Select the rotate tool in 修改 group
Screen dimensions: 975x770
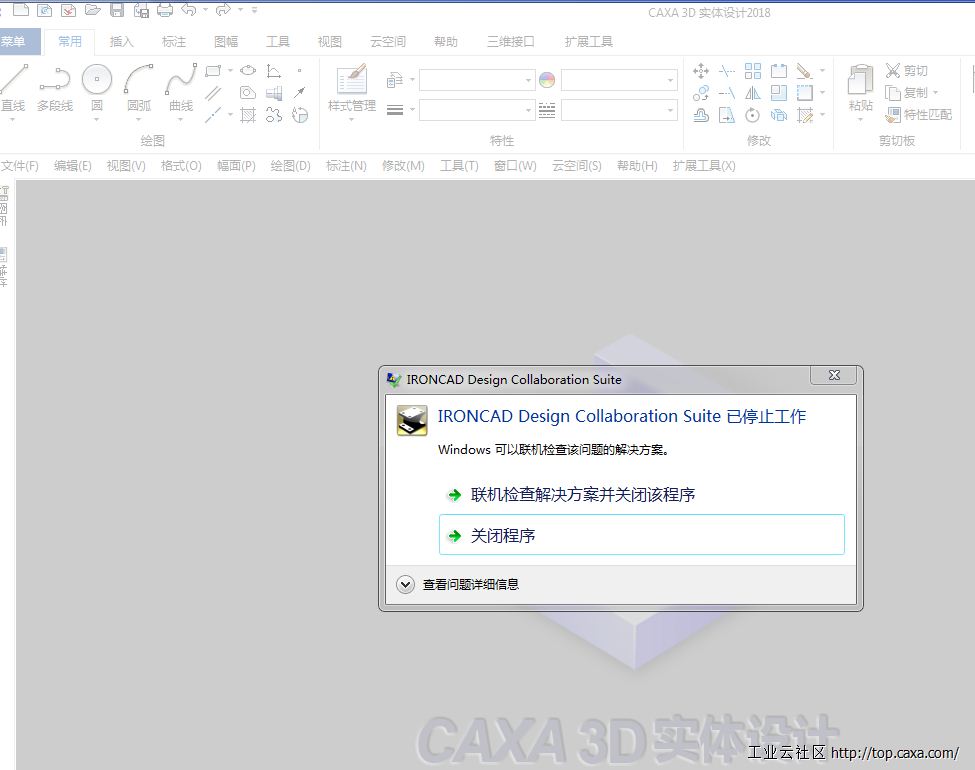[x=753, y=115]
